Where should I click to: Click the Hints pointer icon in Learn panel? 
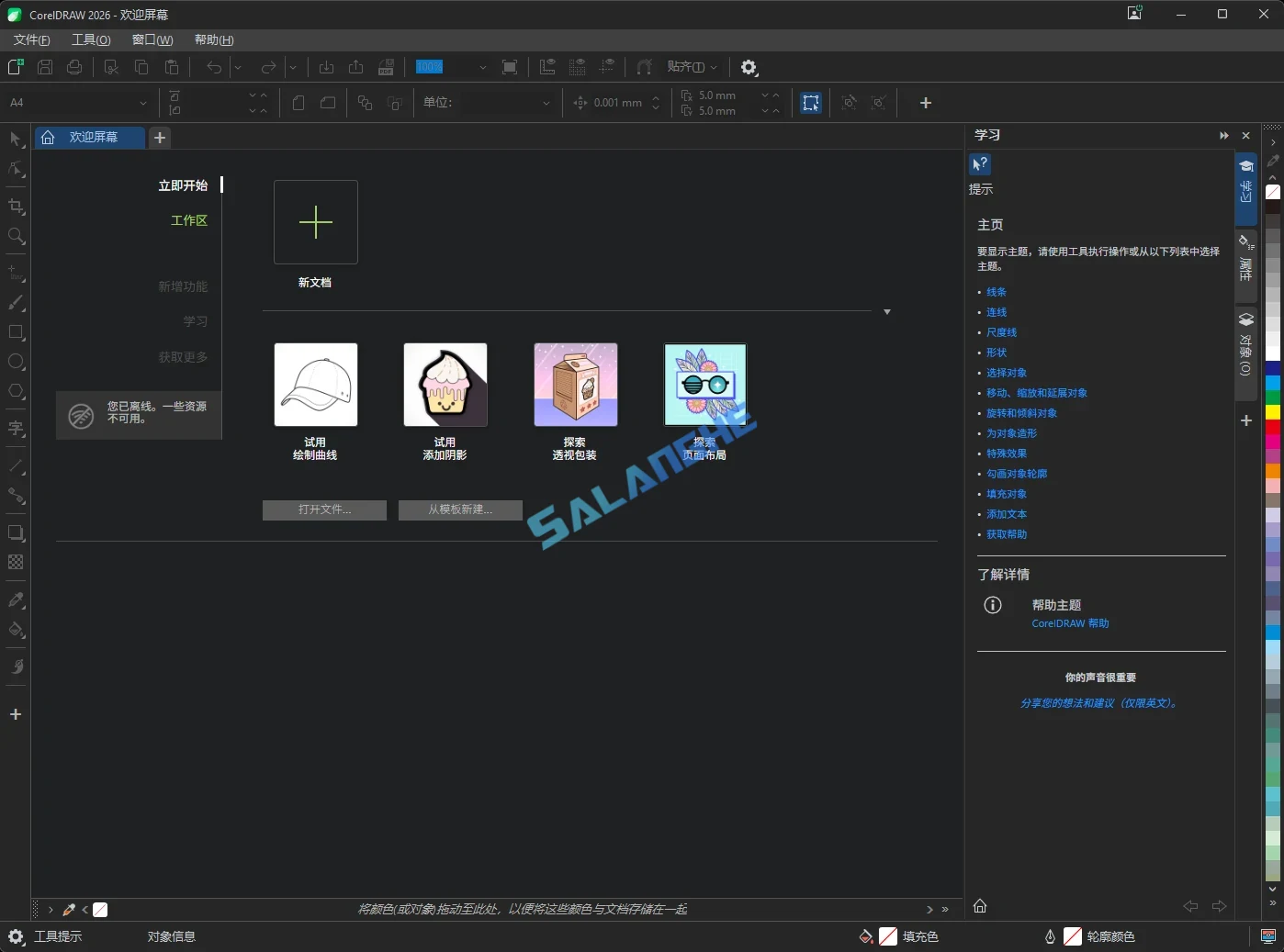980,164
